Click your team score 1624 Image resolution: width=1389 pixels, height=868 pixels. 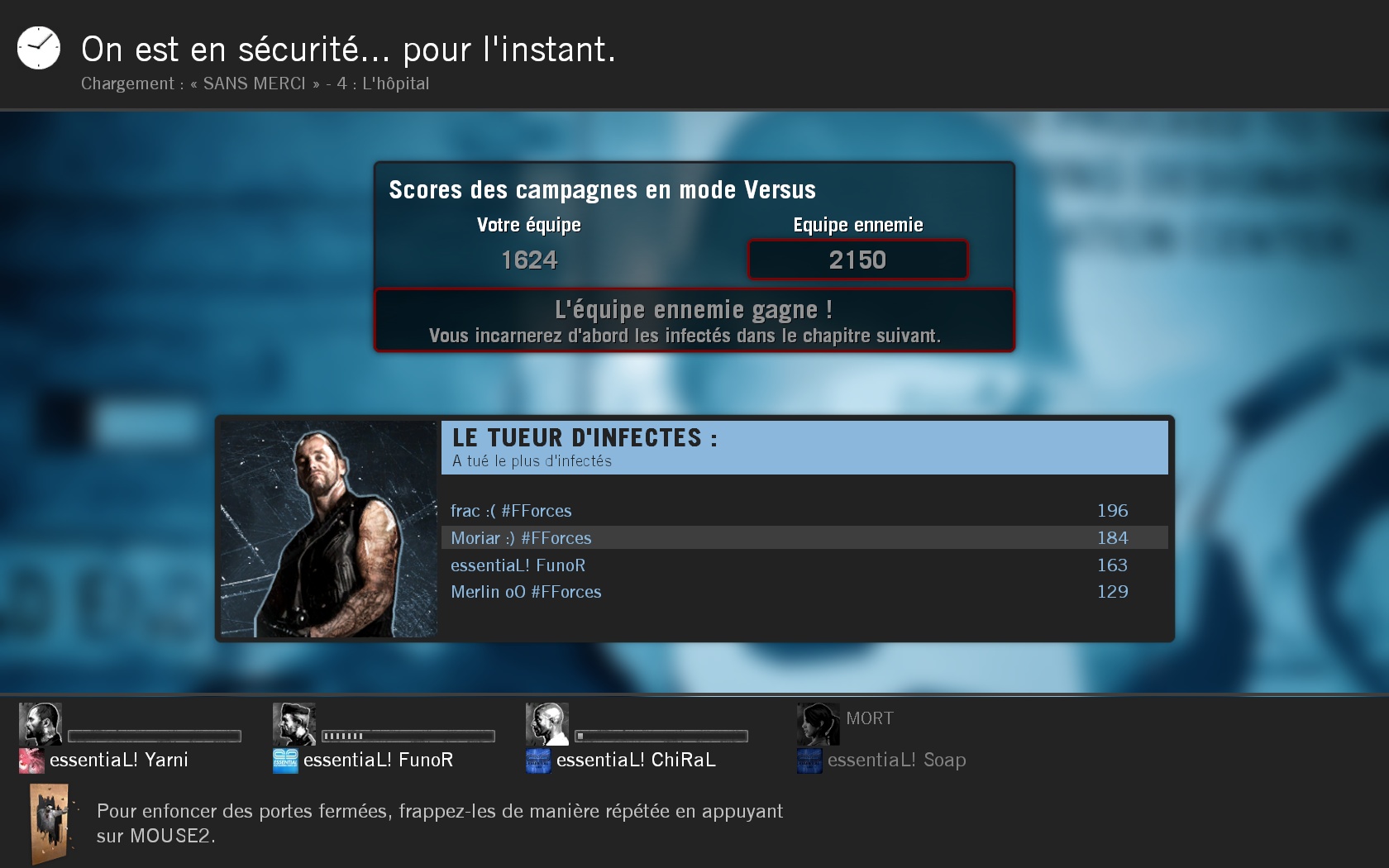coord(529,260)
